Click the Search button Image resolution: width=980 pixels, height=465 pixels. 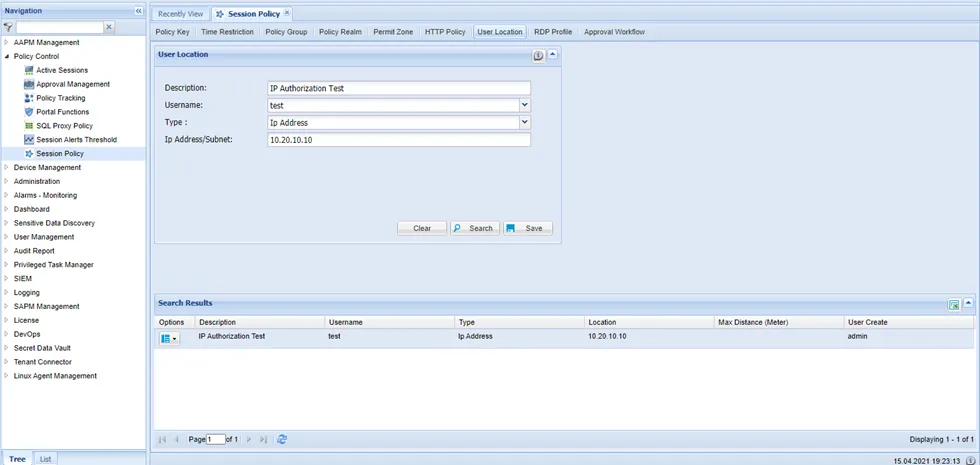[474, 228]
